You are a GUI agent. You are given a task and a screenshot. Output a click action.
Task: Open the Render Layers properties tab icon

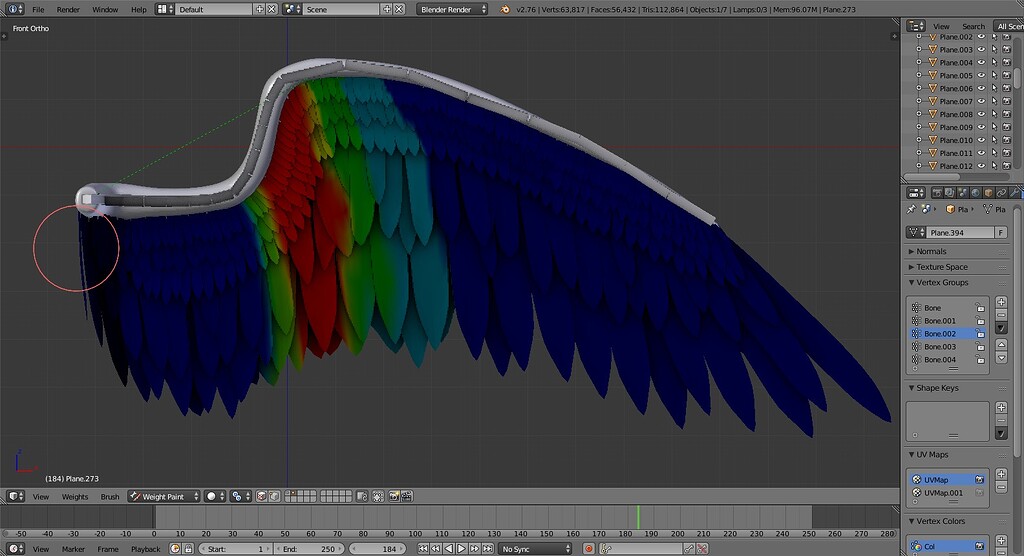click(950, 193)
